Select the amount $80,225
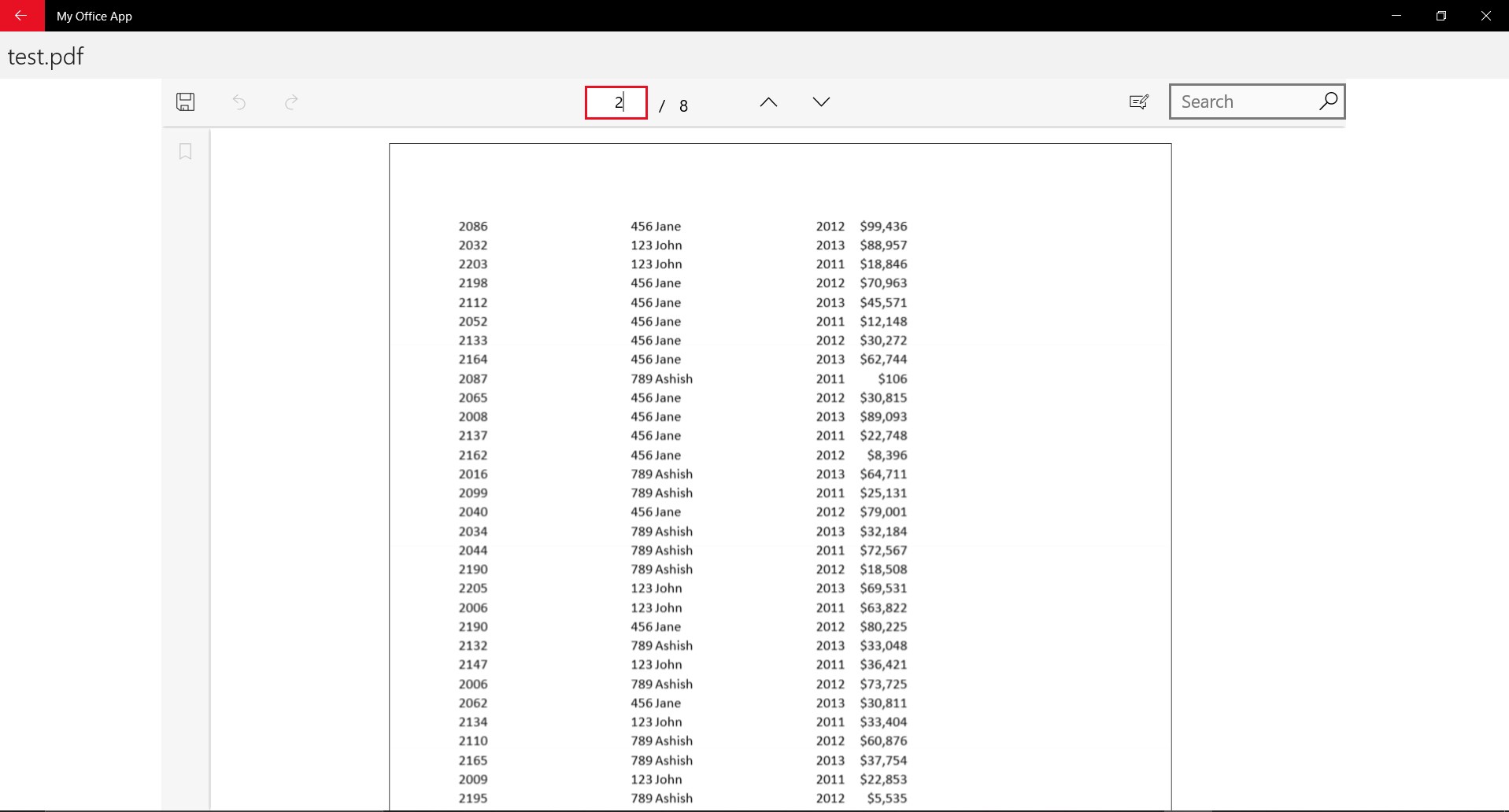Screen dimensions: 1509x812 [883, 626]
